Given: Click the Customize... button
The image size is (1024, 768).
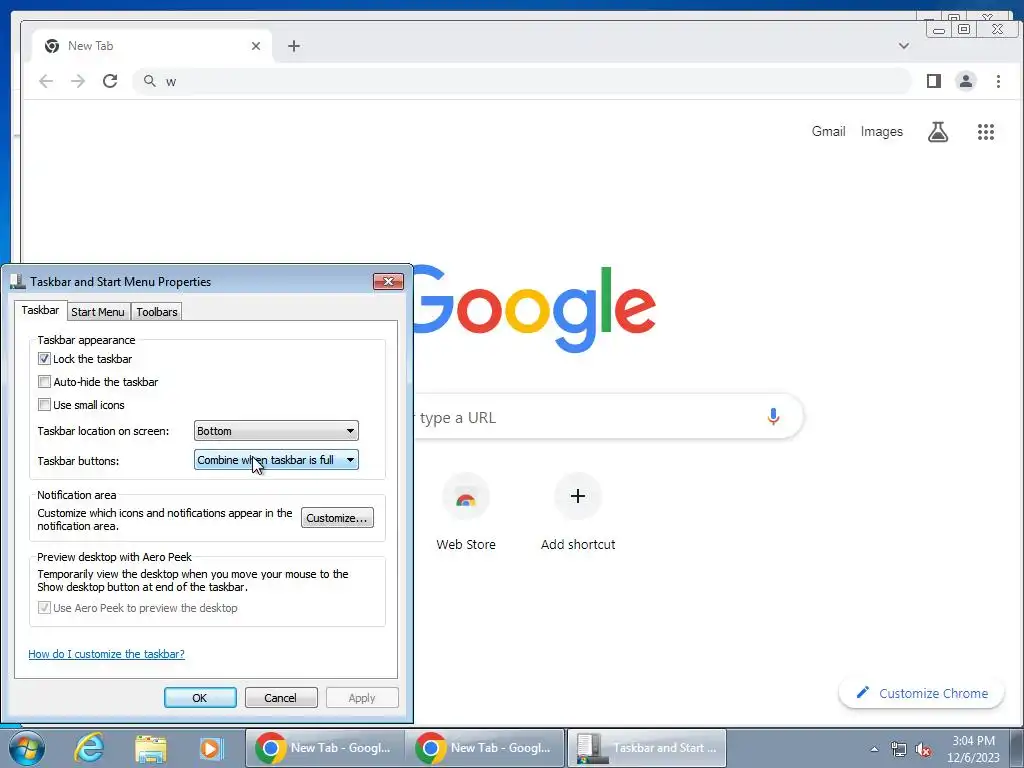Looking at the screenshot, I should 337,518.
